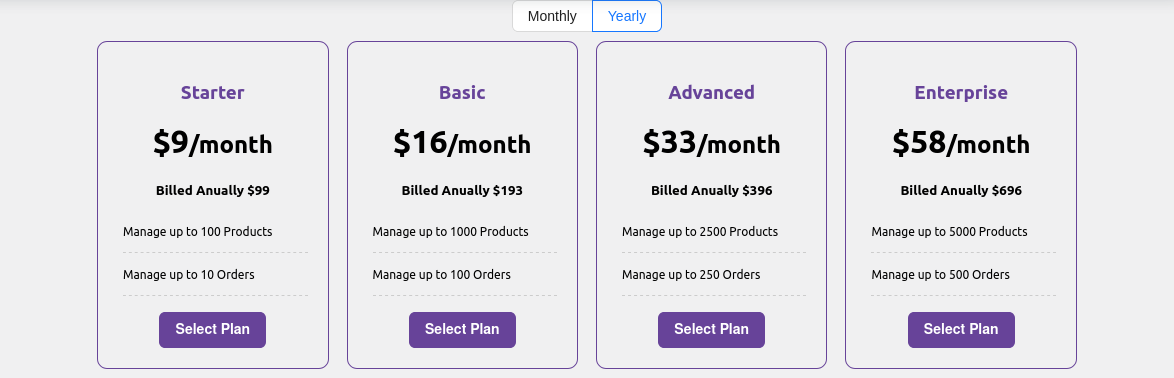
Task: Click the Enterprise plan heading
Action: 961,93
